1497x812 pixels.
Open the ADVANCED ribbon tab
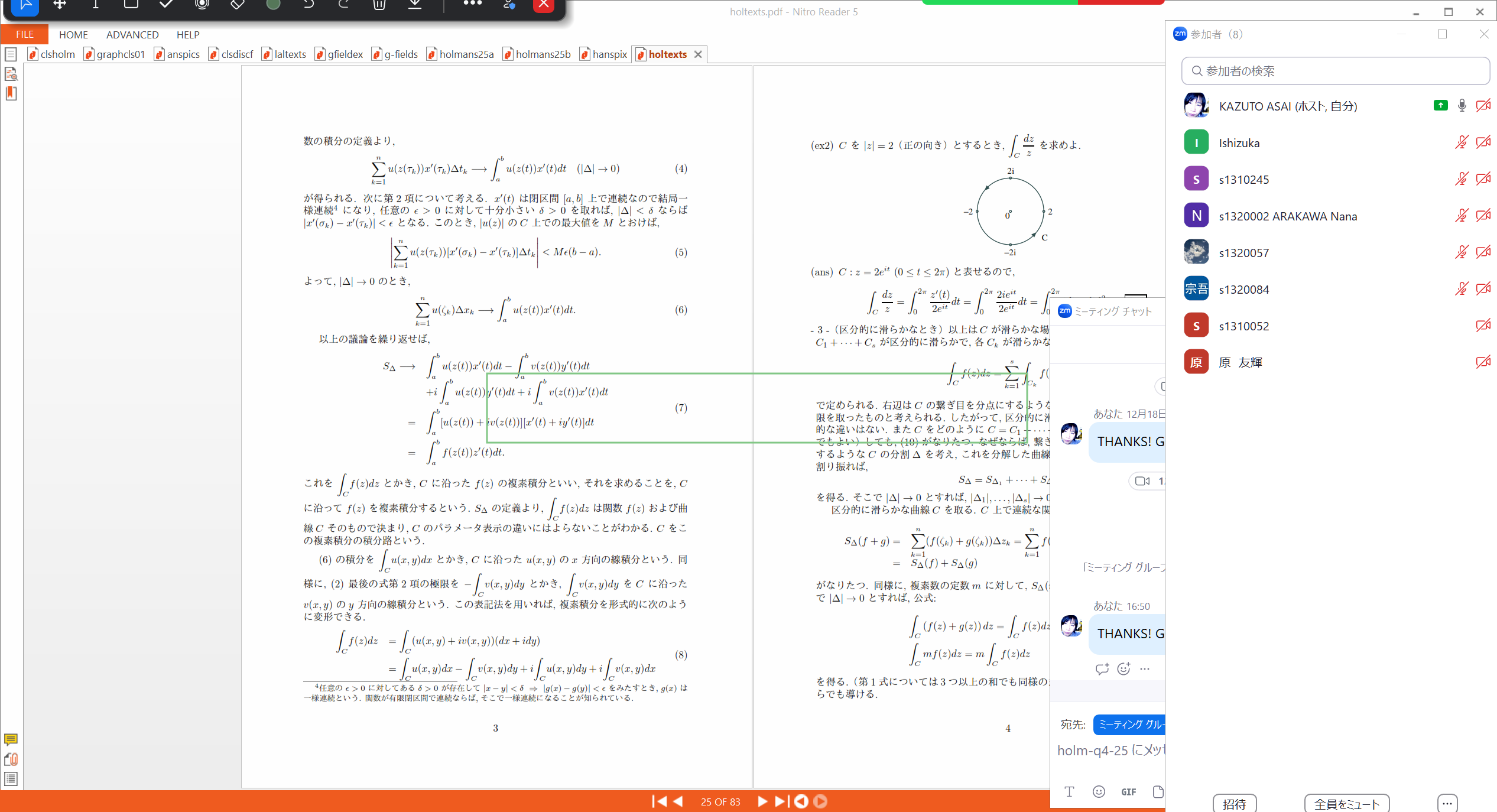pyautogui.click(x=132, y=35)
